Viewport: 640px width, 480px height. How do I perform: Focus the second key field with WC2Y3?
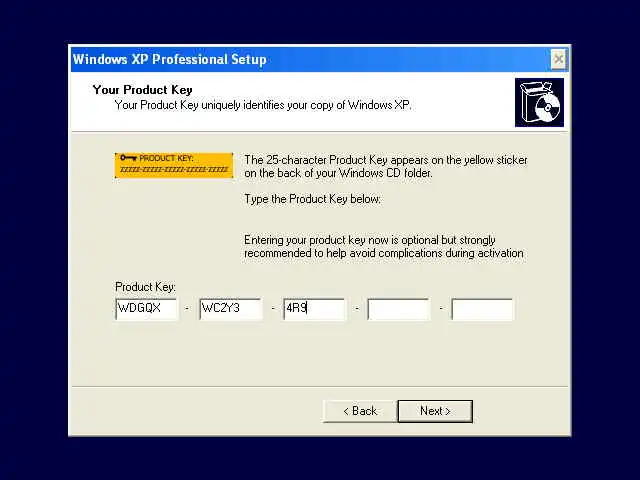click(231, 309)
